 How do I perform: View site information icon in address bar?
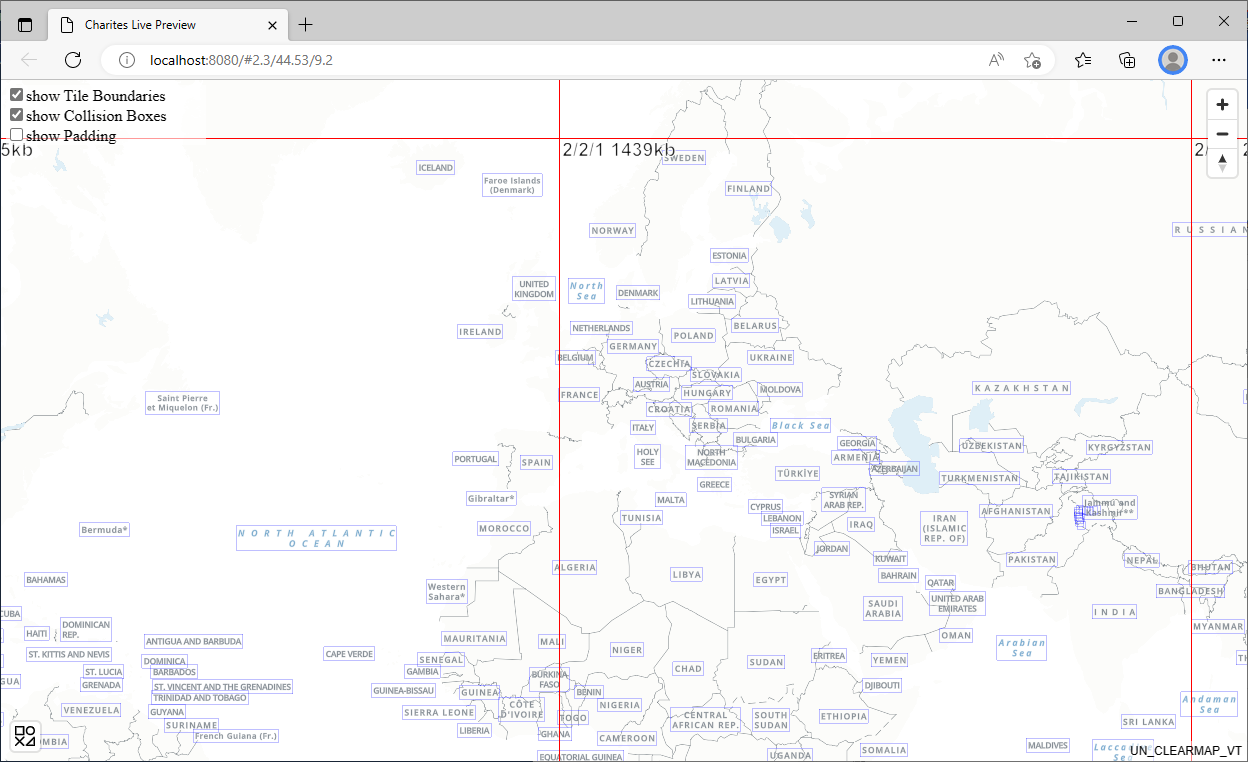(x=127, y=60)
